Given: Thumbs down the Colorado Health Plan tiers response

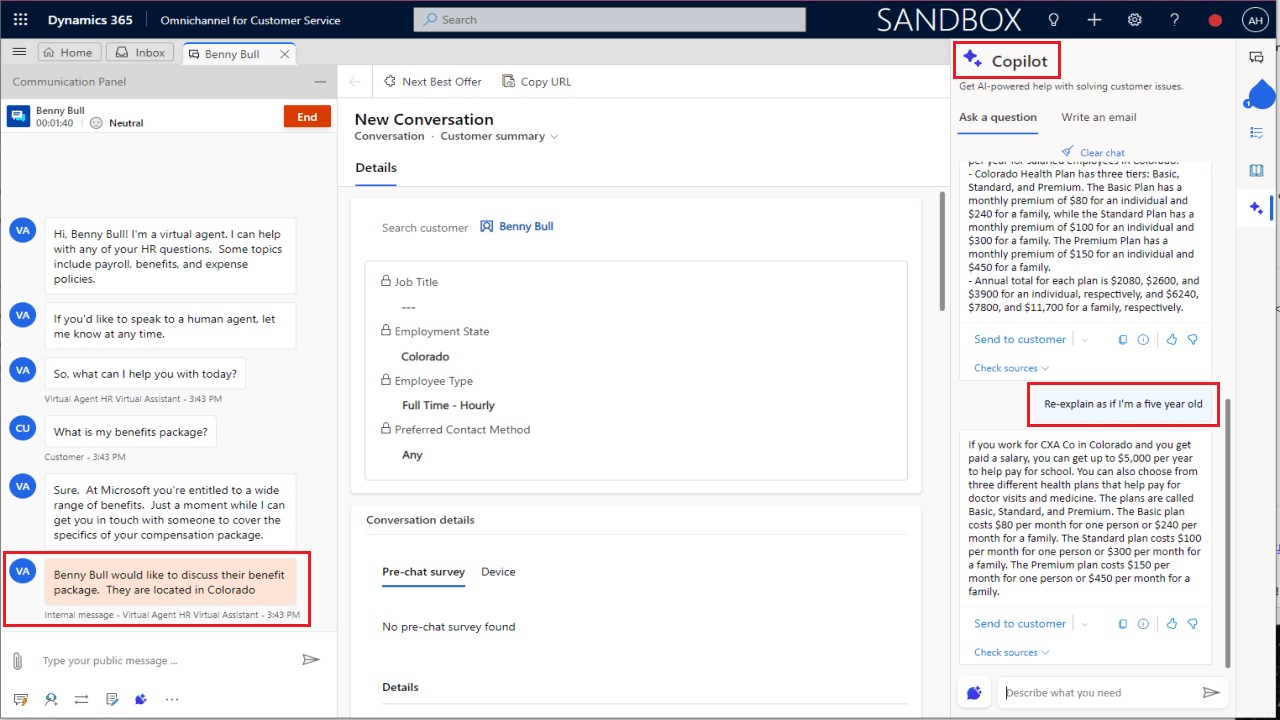Looking at the screenshot, I should (1192, 340).
